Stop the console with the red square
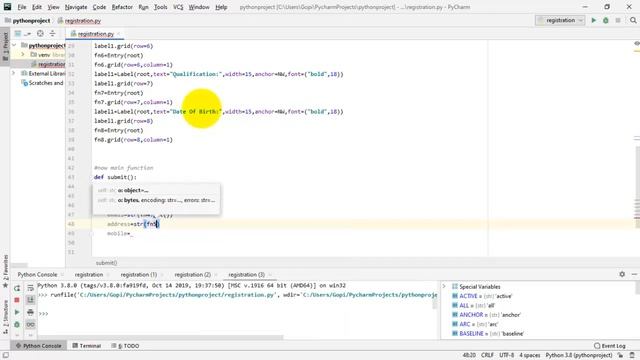640x360 pixels. click(17, 300)
